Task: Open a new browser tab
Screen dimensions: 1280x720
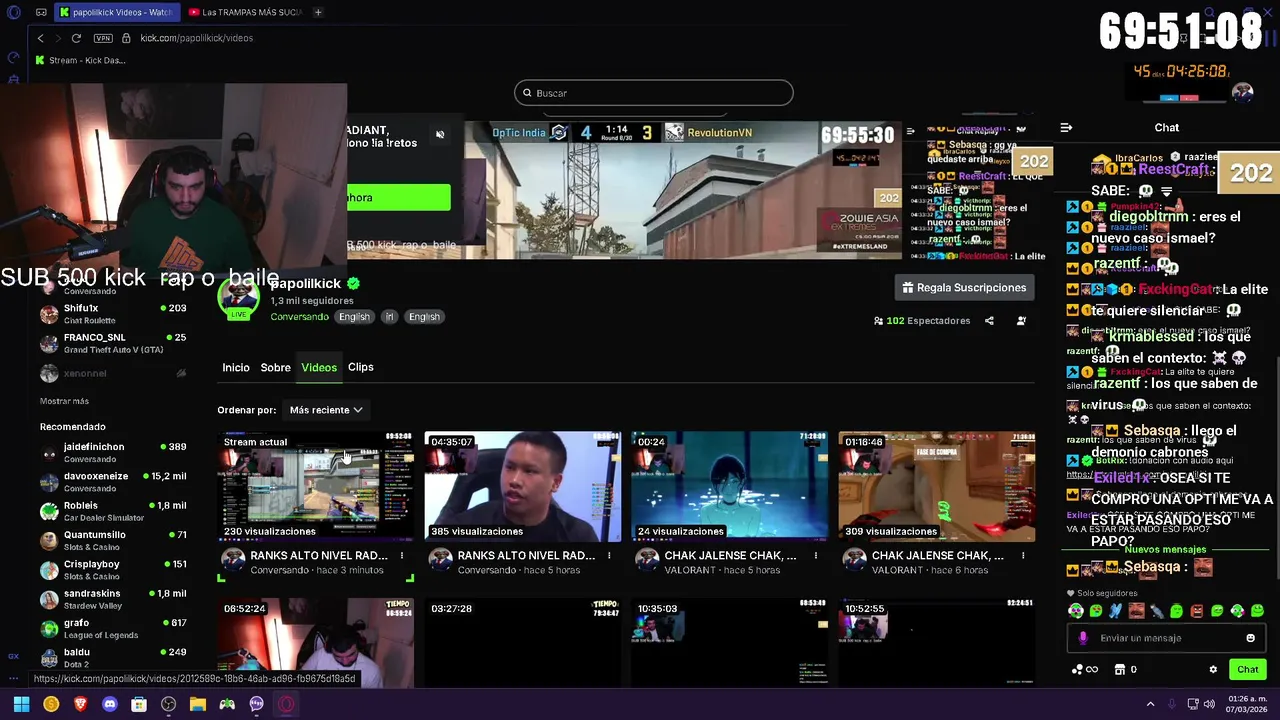Action: [318, 12]
